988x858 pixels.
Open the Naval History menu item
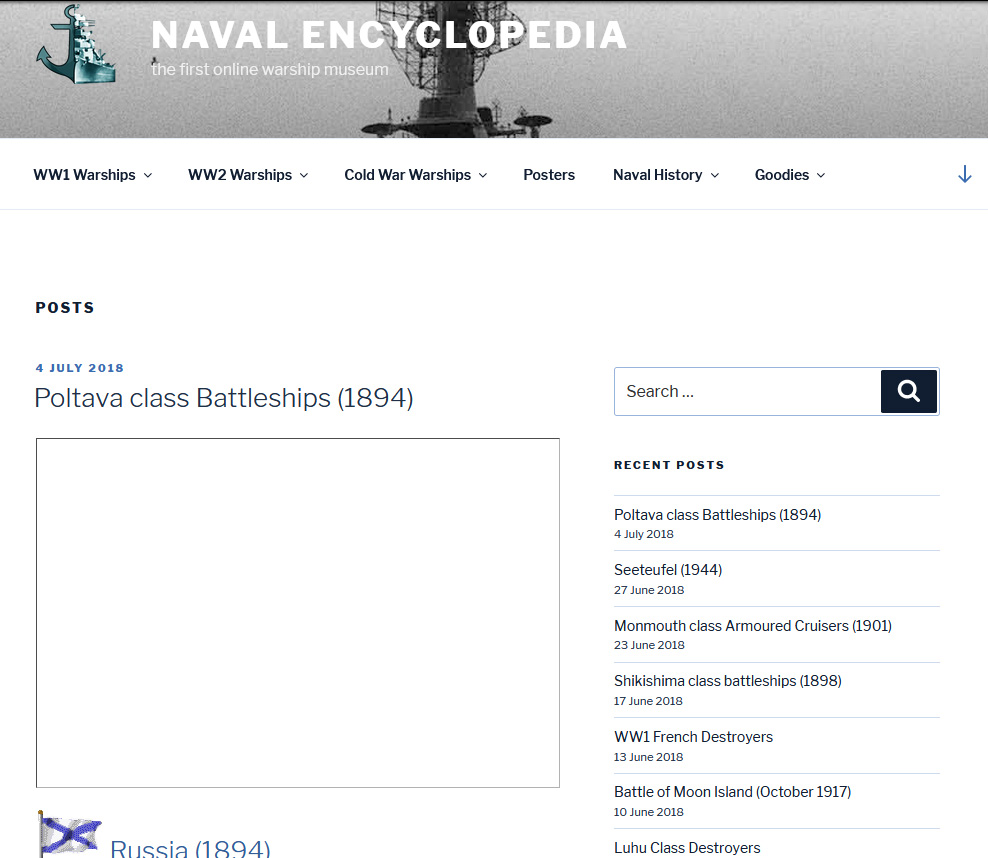[x=658, y=174]
